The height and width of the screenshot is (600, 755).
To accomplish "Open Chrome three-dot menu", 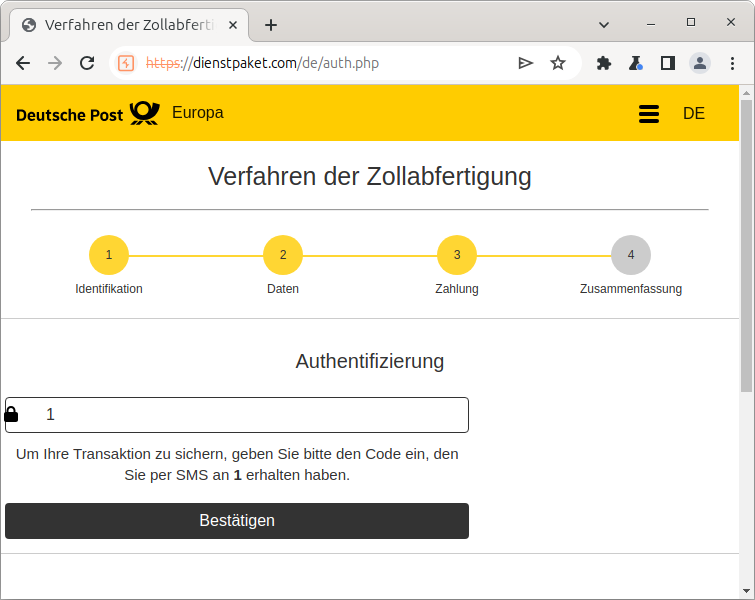I will tap(732, 63).
